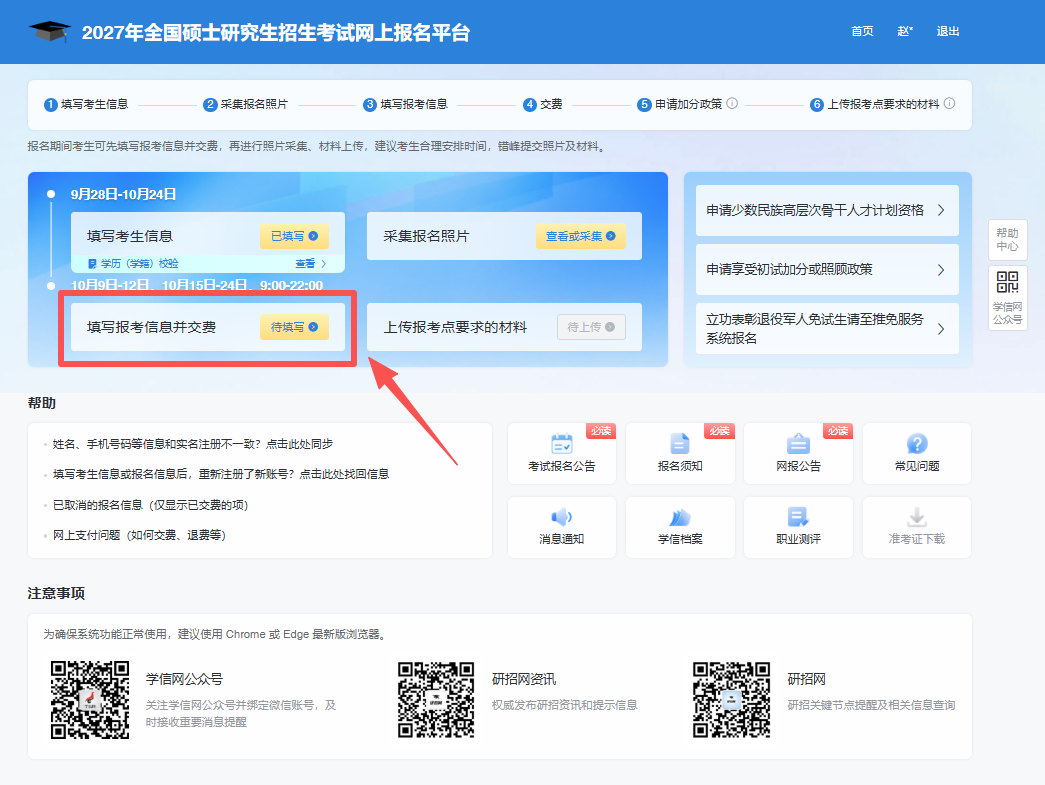Screen dimensions: 1045x785
Task: Expand 申请少数民族高层次骨干人才计划资格 chevron
Action: tap(941, 210)
